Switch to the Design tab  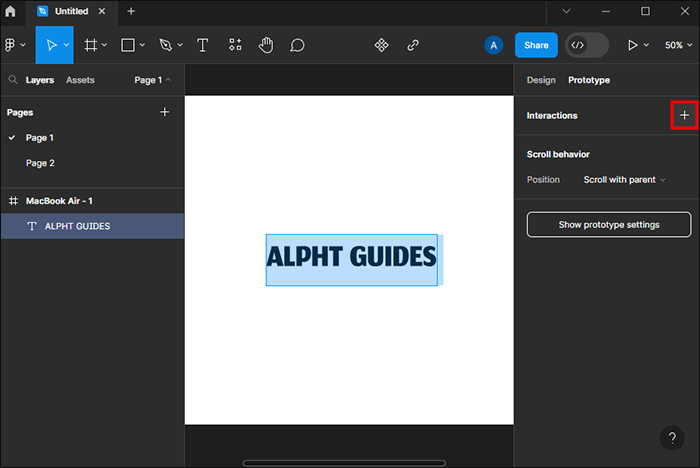tap(541, 80)
